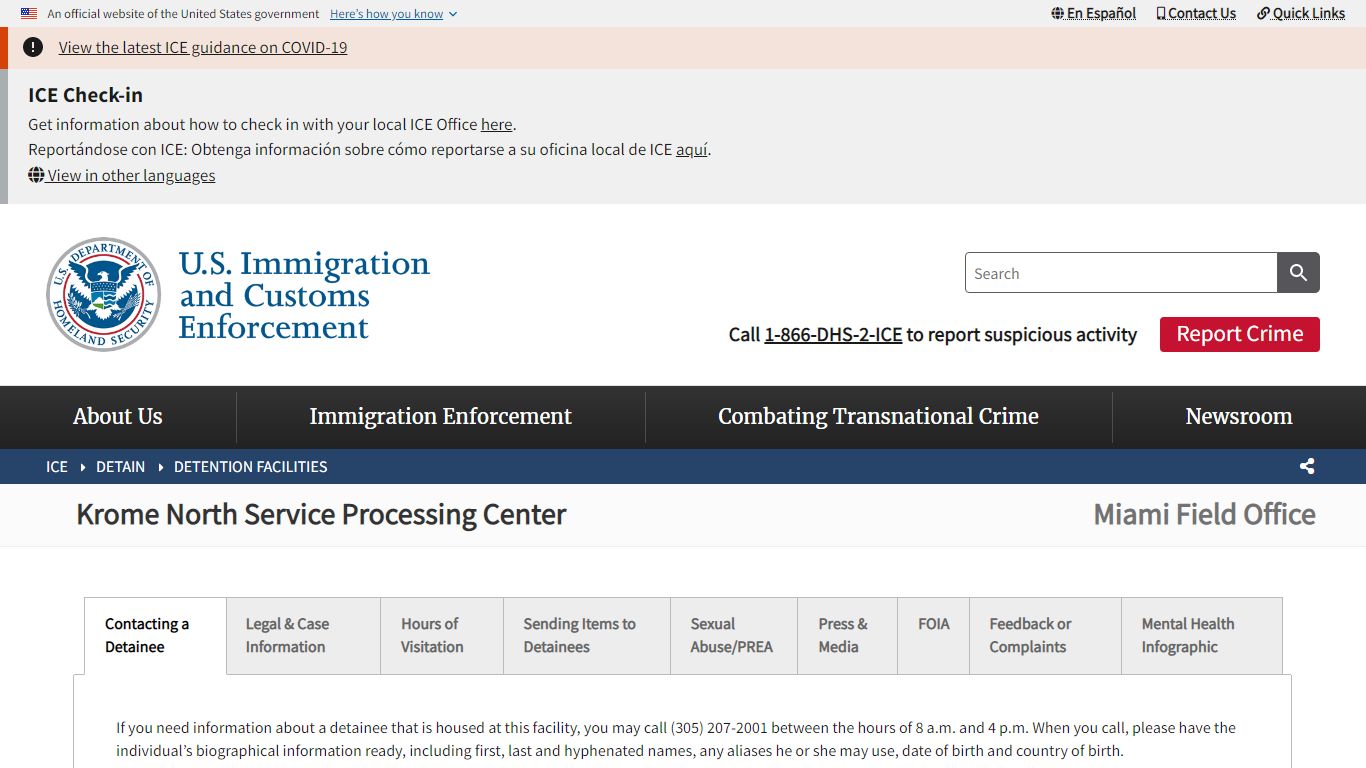The width and height of the screenshot is (1366, 768).
Task: View the latest ICE guidance on COVID-19
Action: pos(203,47)
